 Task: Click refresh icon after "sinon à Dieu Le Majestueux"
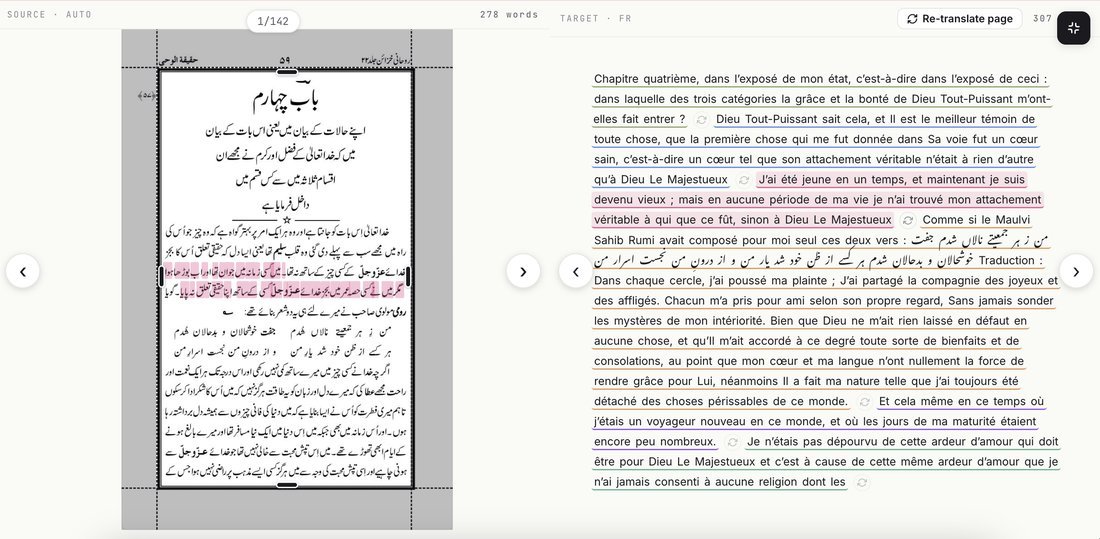click(907, 220)
